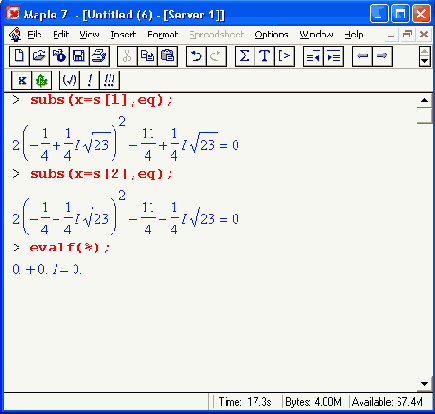
Task: Click the toolbar overflow down arrow
Action: point(424,61)
